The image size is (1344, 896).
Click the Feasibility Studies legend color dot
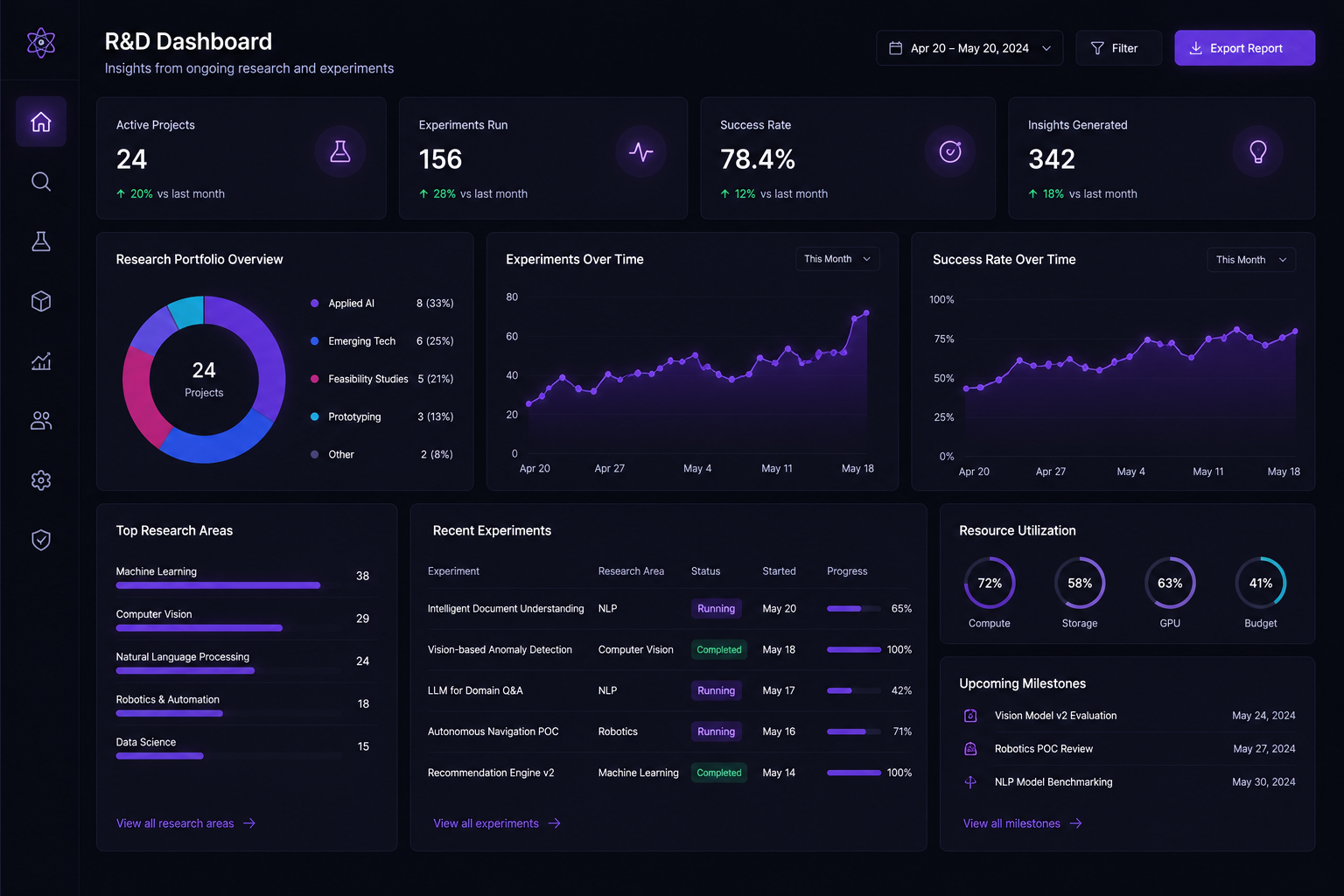(x=315, y=379)
